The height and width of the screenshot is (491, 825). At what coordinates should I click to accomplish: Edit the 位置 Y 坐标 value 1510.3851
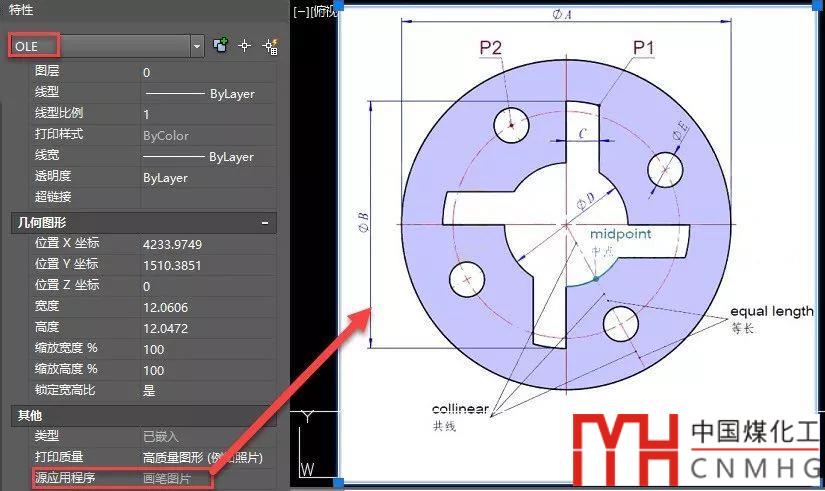click(207, 265)
